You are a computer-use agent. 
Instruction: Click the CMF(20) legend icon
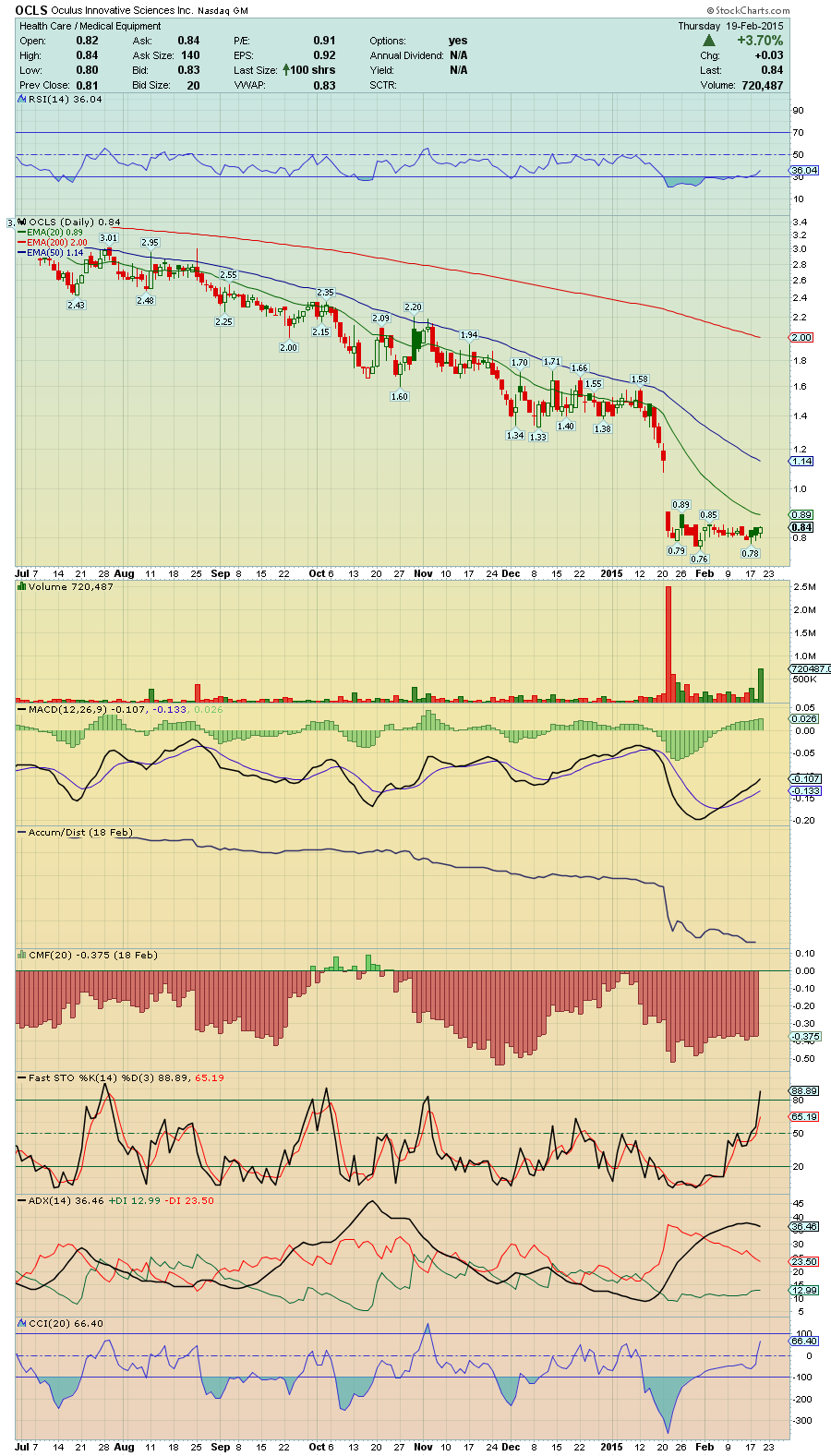click(23, 955)
